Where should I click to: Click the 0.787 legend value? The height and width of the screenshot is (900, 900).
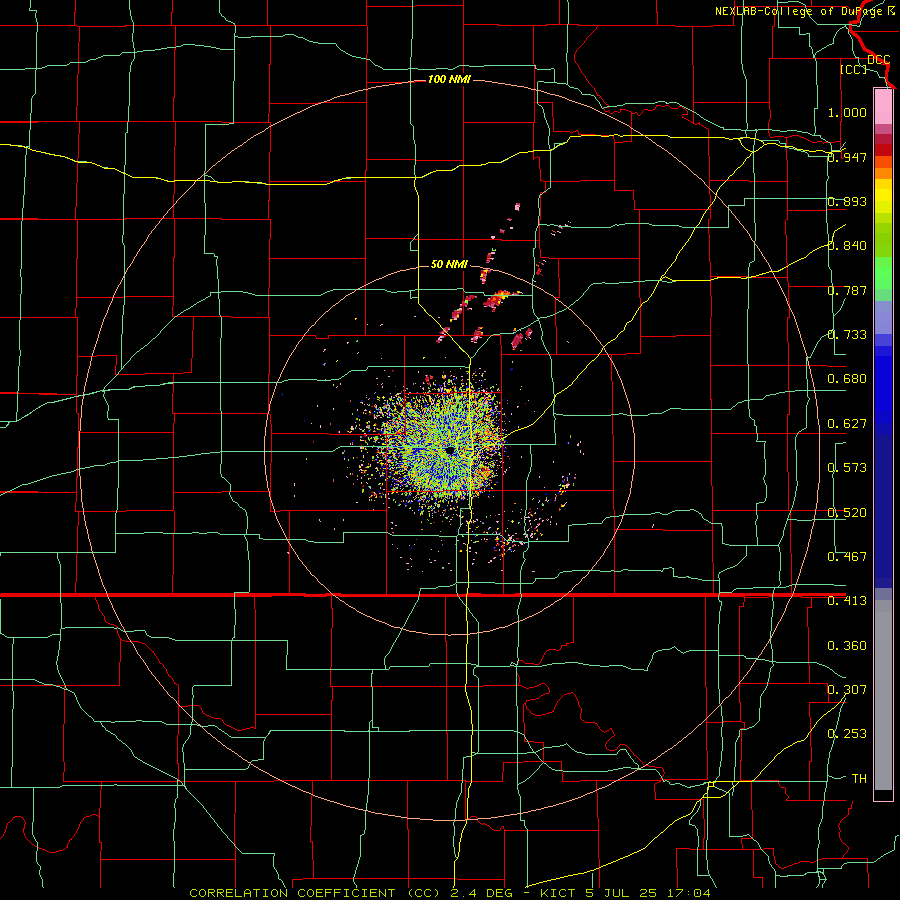tap(847, 290)
